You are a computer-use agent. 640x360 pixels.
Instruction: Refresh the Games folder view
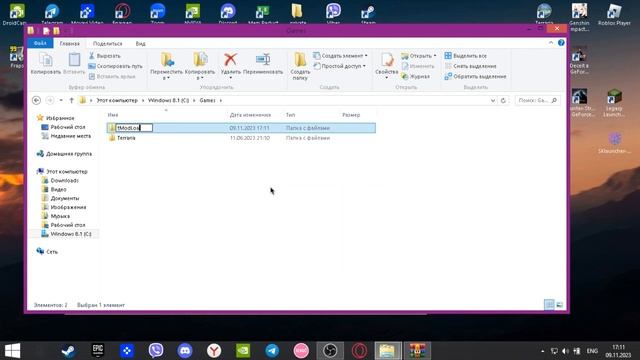(503, 100)
